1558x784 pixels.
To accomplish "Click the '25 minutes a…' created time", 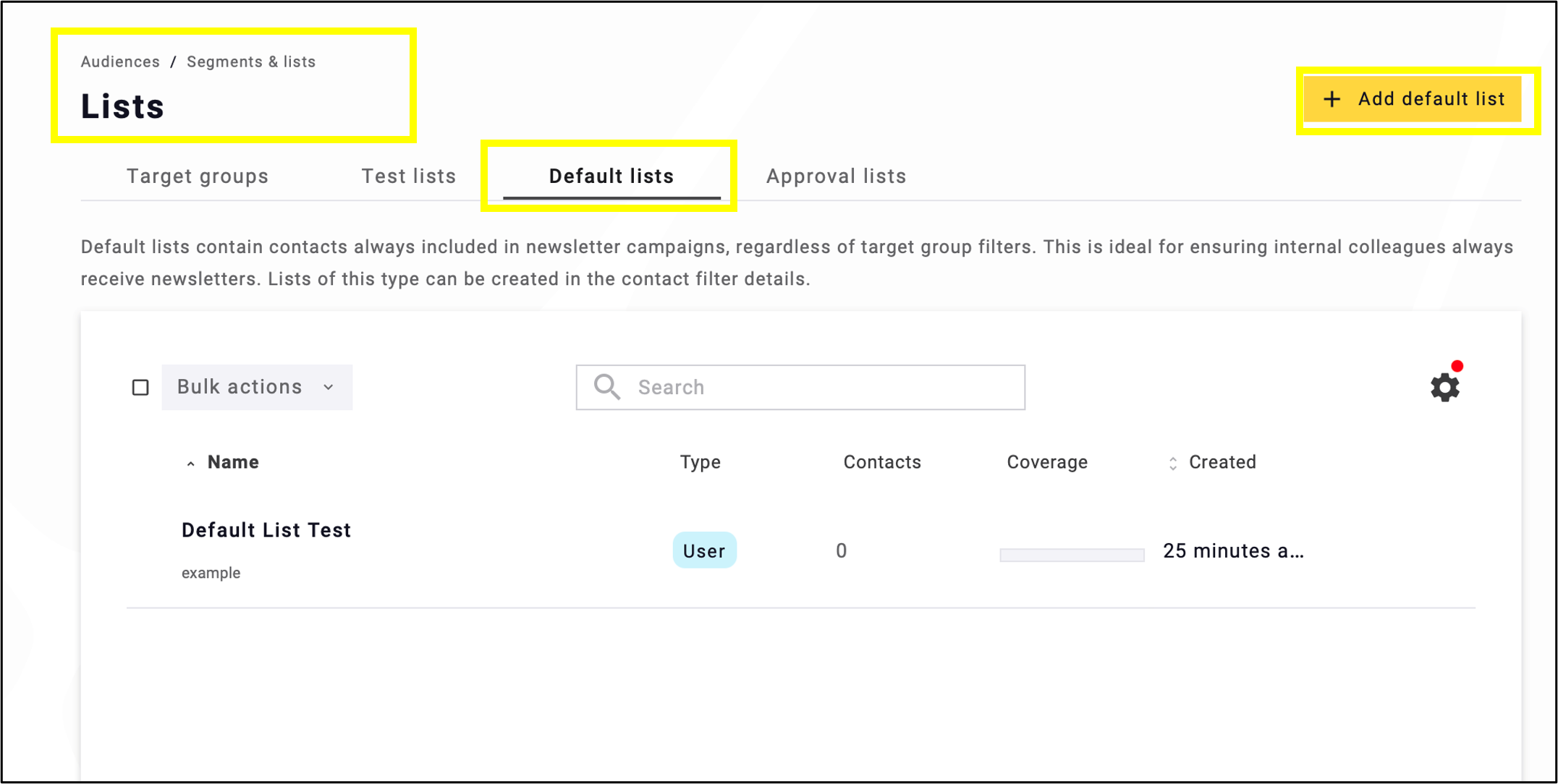I will [x=1233, y=551].
